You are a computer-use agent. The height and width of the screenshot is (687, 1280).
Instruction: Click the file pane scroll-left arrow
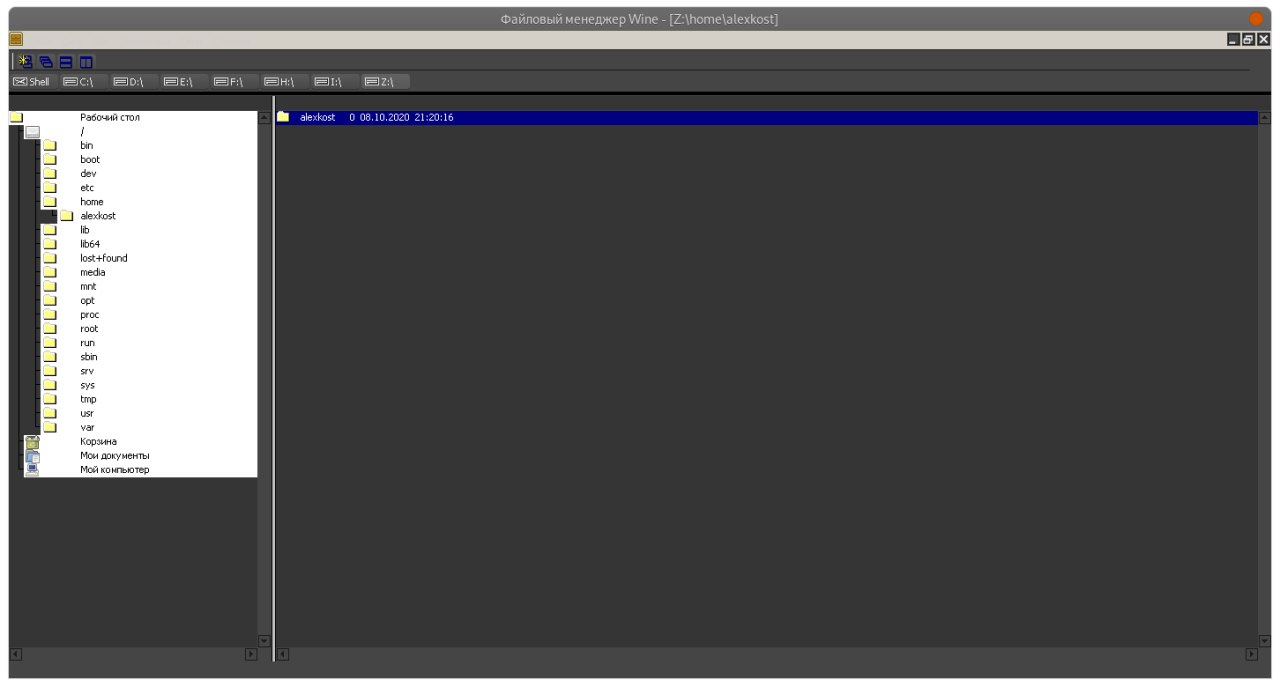[x=283, y=654]
